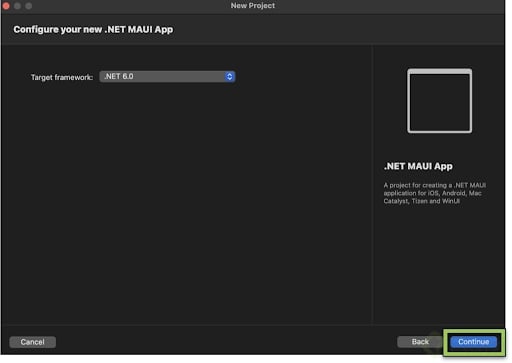Viewport: 512px width, 363px height.
Task: Click the "New Project" window title
Action: coord(253,6)
